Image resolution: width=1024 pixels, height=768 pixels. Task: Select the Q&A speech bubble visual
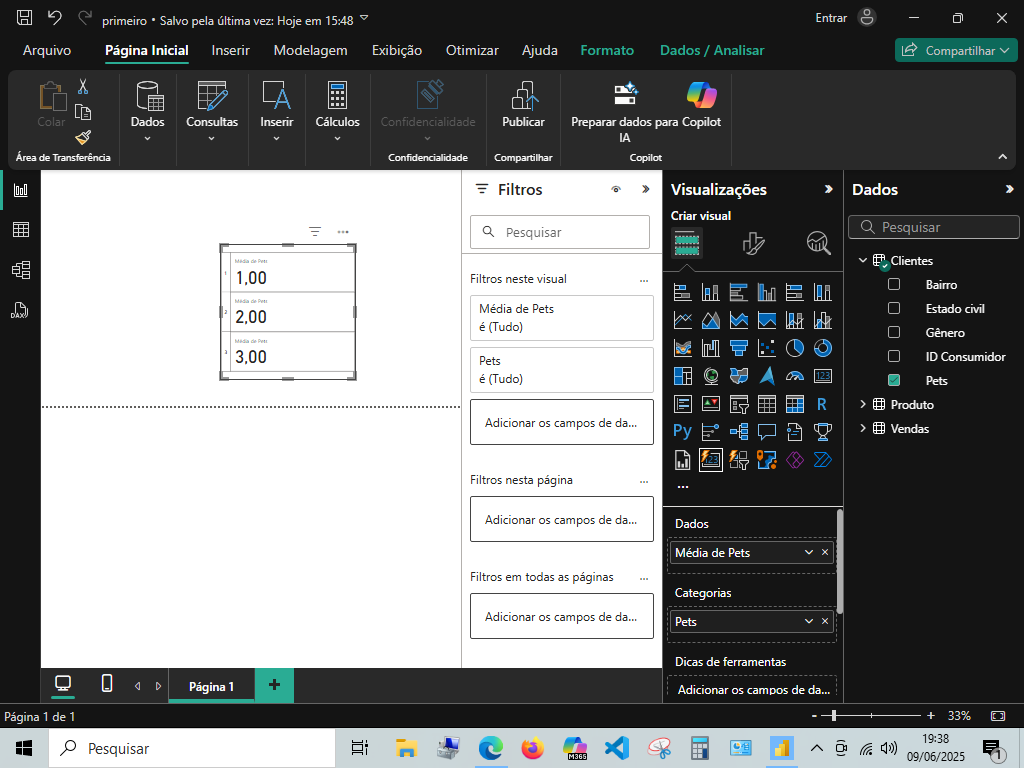pyautogui.click(x=767, y=432)
